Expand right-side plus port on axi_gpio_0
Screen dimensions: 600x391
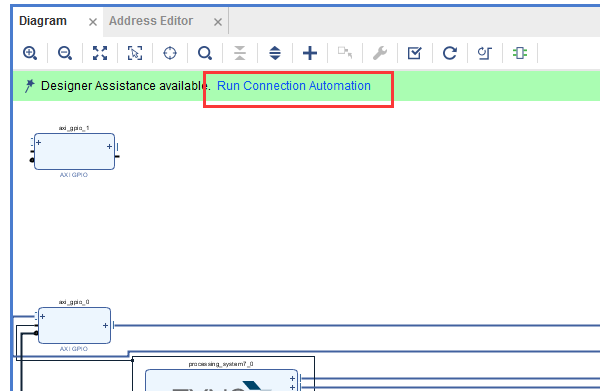(x=105, y=326)
